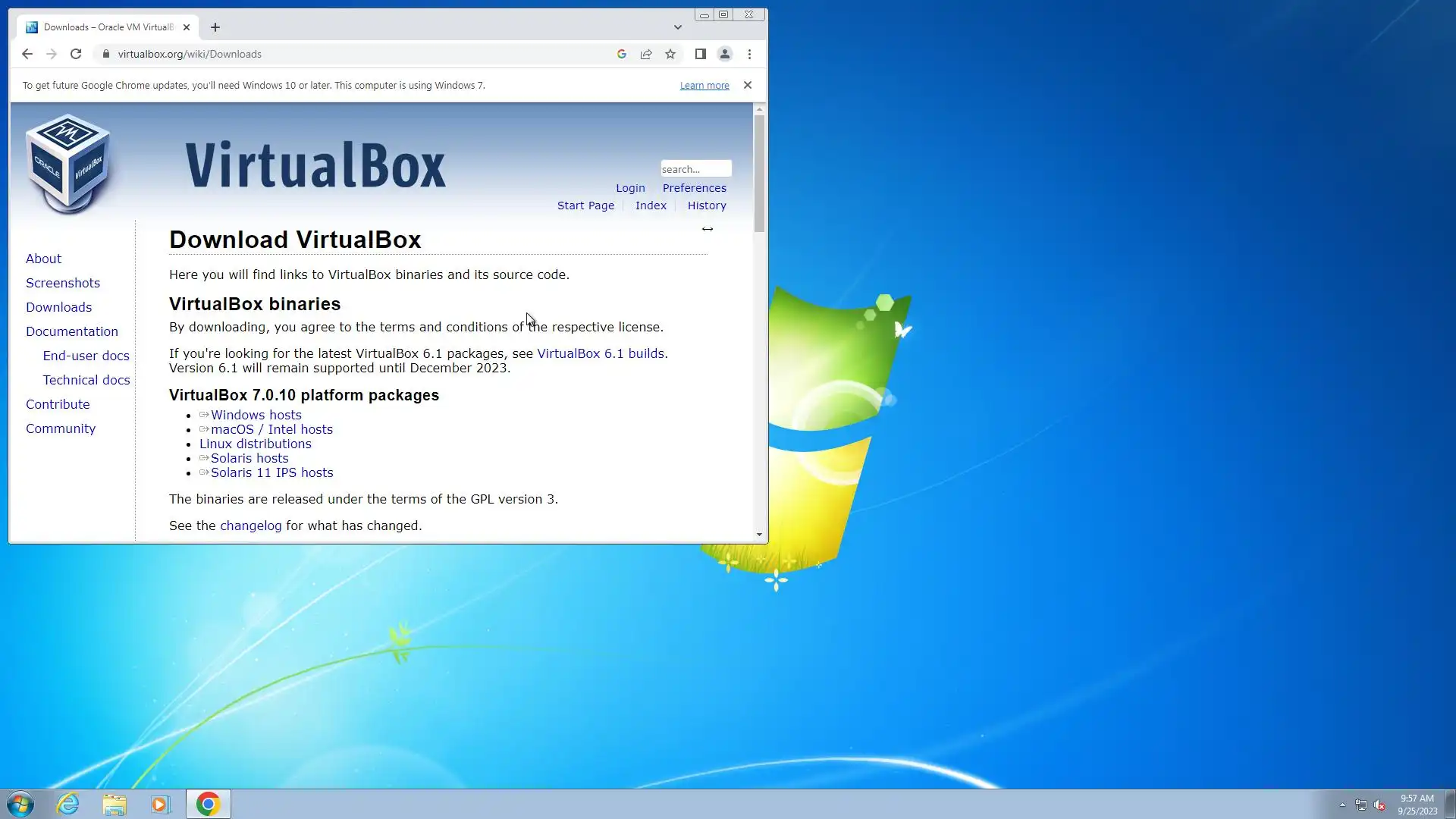Open Chrome side panel icon
Screen dimensions: 1456x819
coord(701,54)
